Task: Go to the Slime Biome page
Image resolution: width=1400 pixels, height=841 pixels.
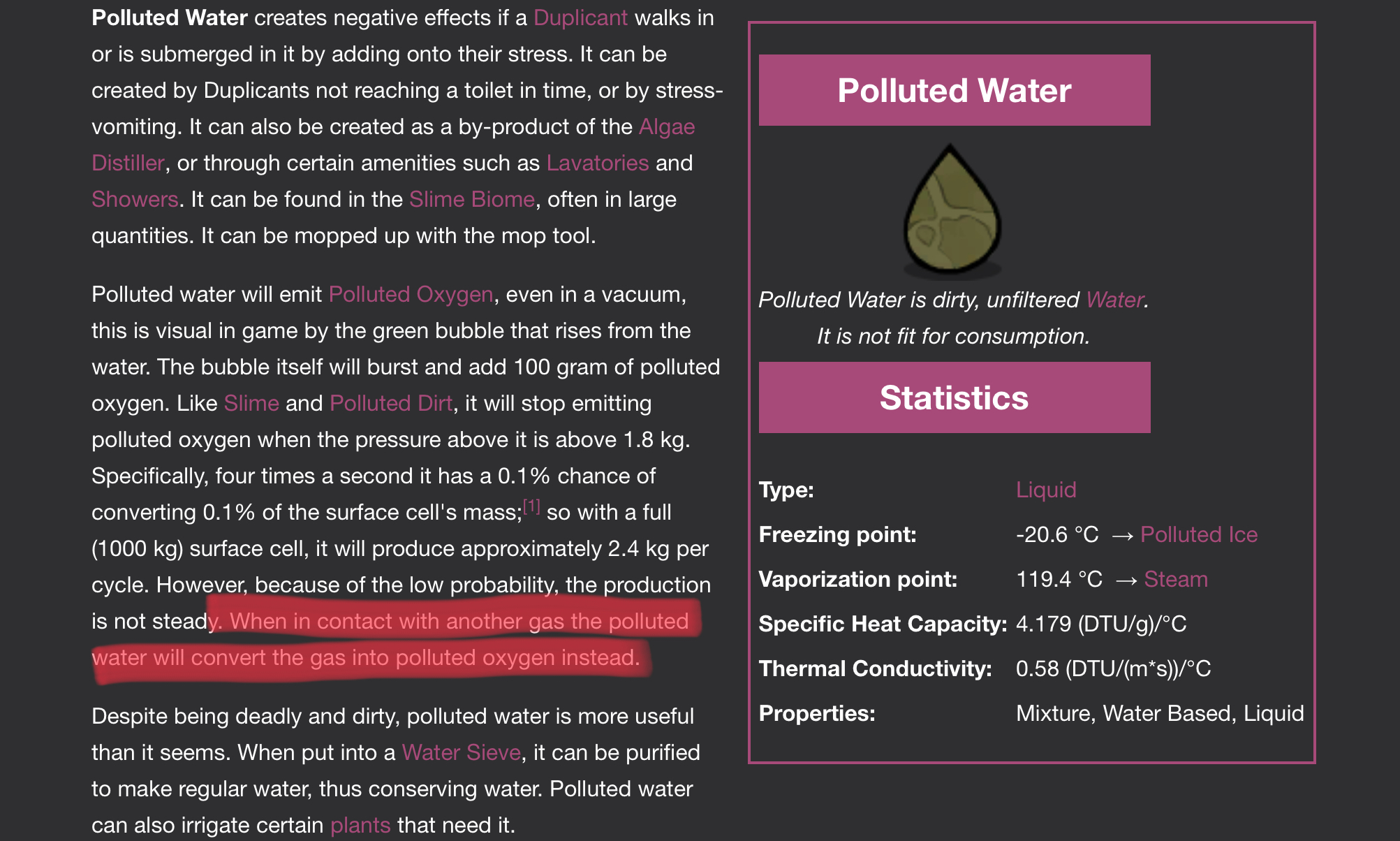Action: pos(471,200)
